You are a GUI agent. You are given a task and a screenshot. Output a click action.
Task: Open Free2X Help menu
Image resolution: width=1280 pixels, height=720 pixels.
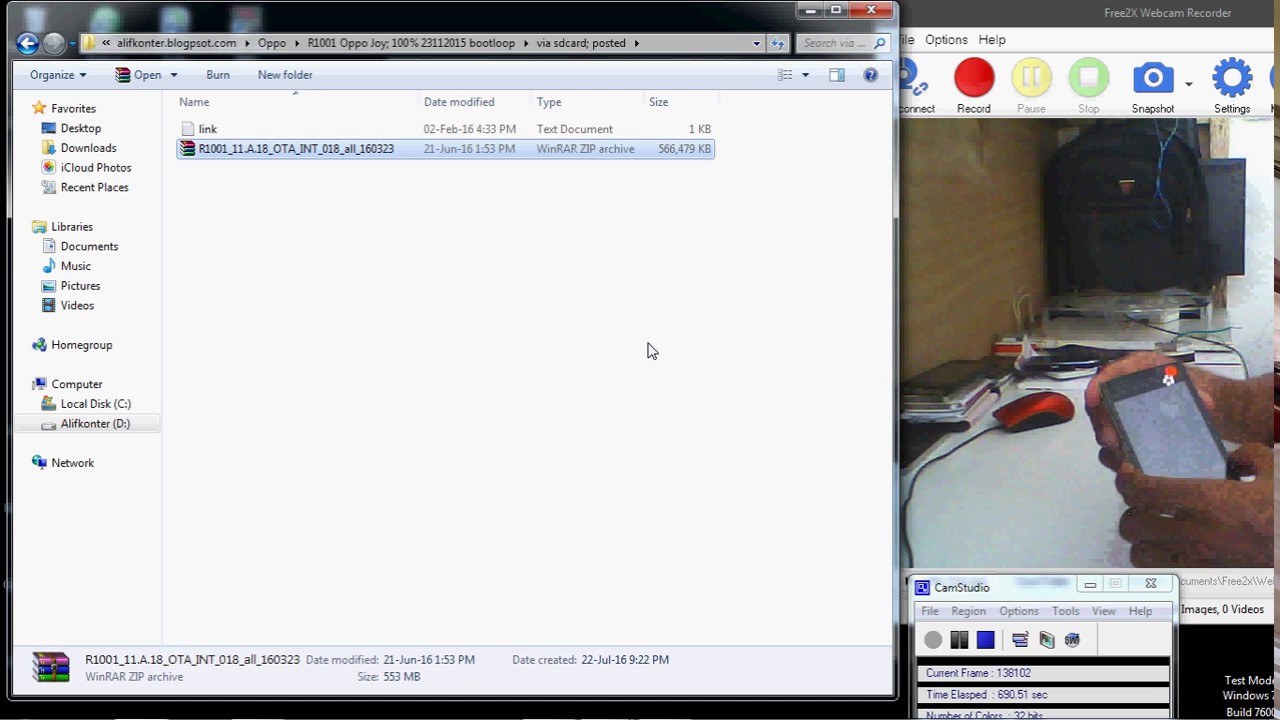click(x=992, y=40)
